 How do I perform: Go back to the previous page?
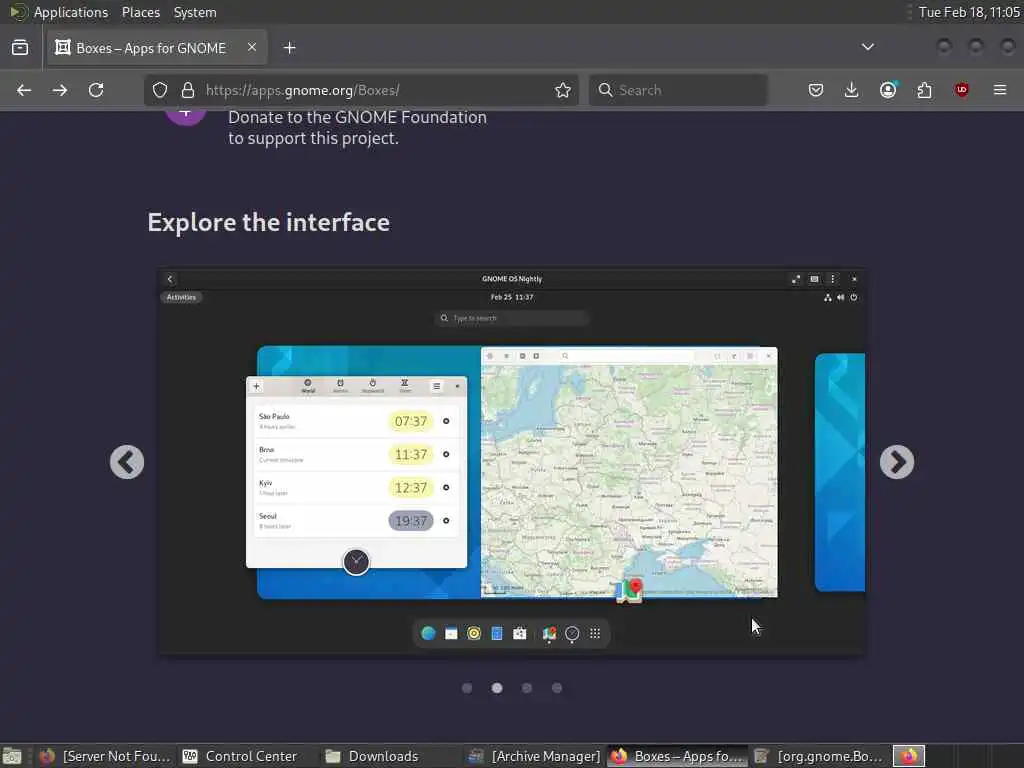[x=24, y=90]
